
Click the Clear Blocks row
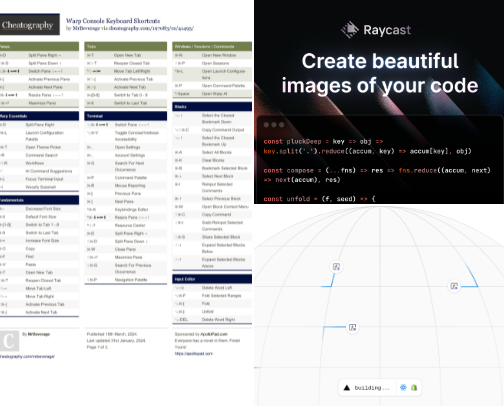(212, 160)
